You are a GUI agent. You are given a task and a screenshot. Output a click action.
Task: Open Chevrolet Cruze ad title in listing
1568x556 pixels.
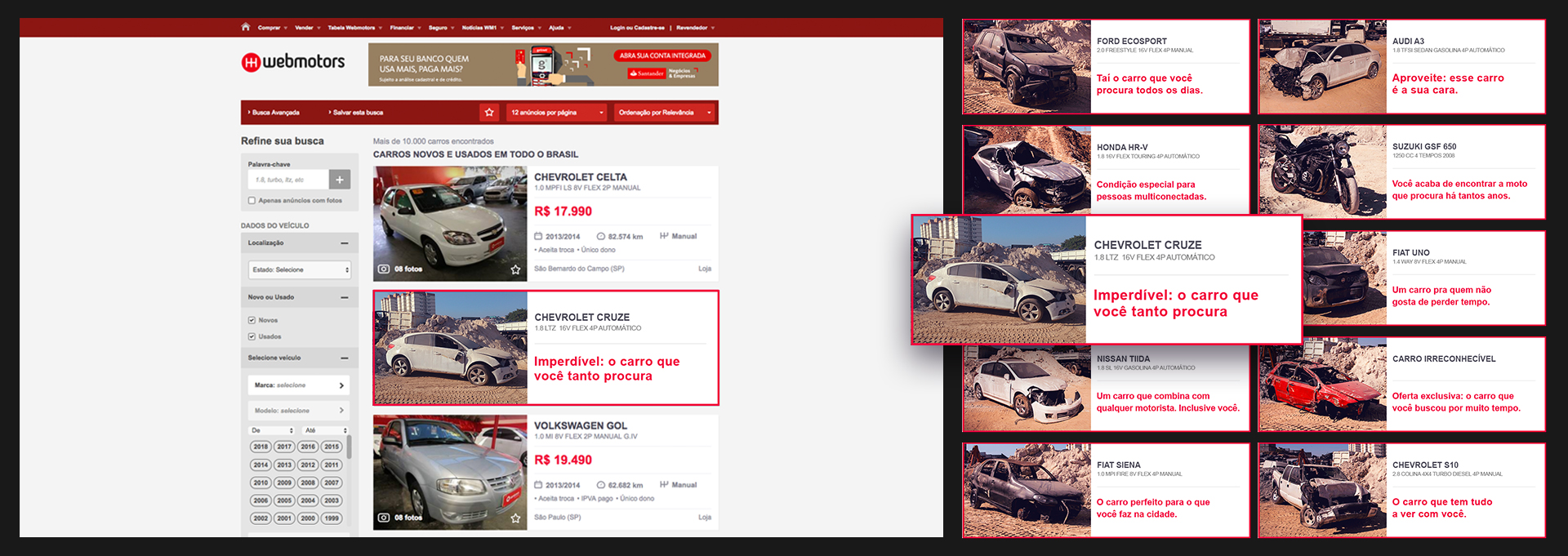point(582,318)
